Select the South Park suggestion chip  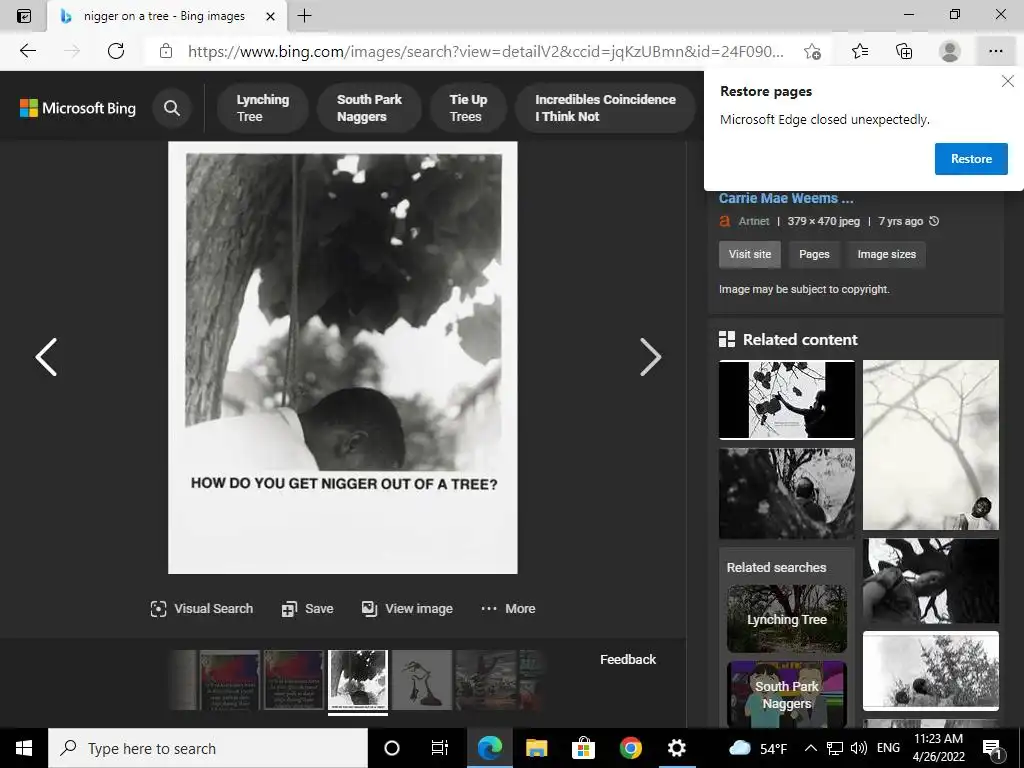369,108
